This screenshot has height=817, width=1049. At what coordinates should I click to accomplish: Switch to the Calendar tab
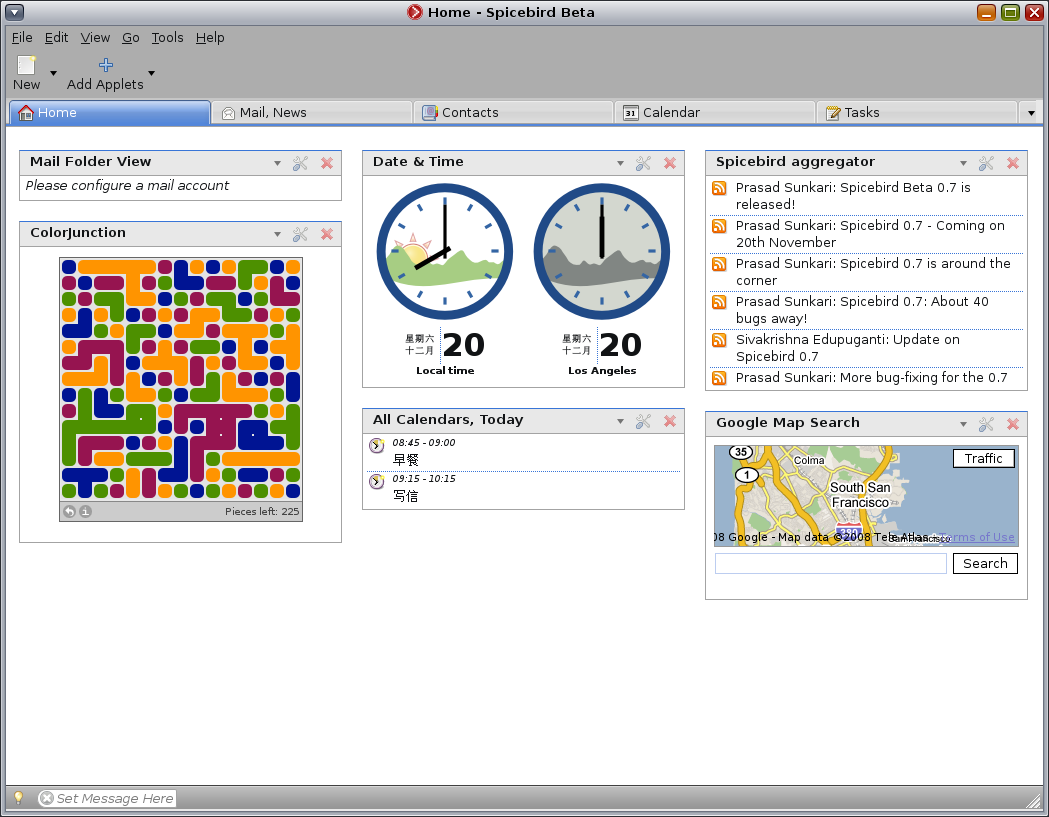[715, 112]
